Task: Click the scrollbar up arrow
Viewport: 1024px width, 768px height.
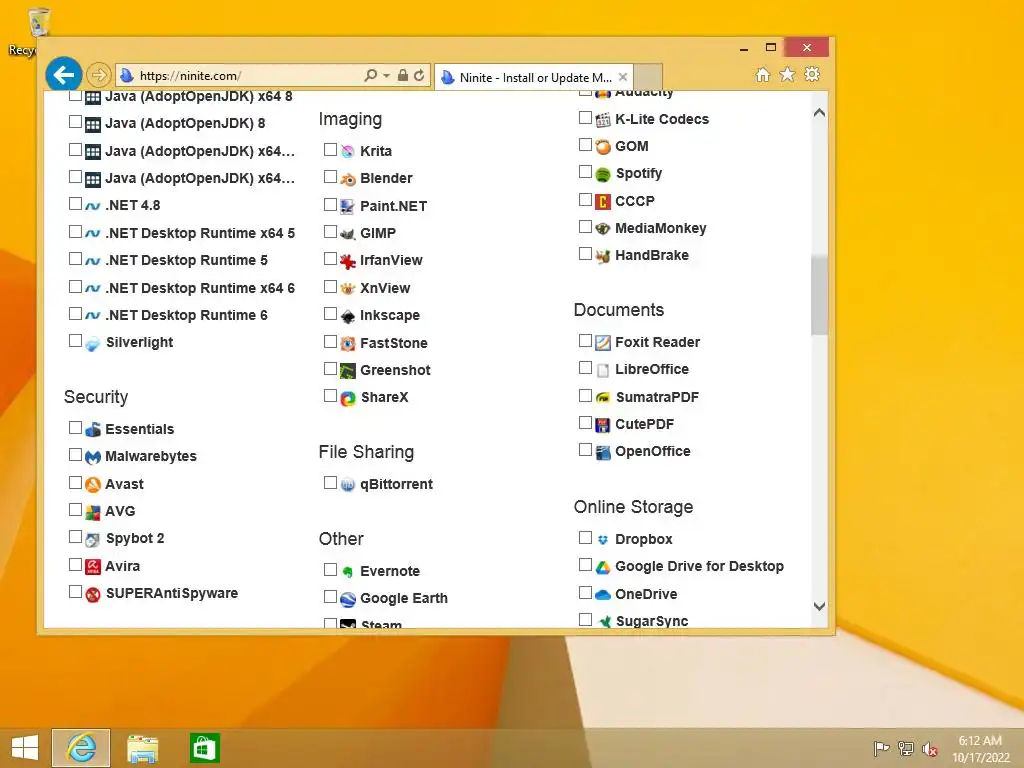Action: pyautogui.click(x=820, y=113)
